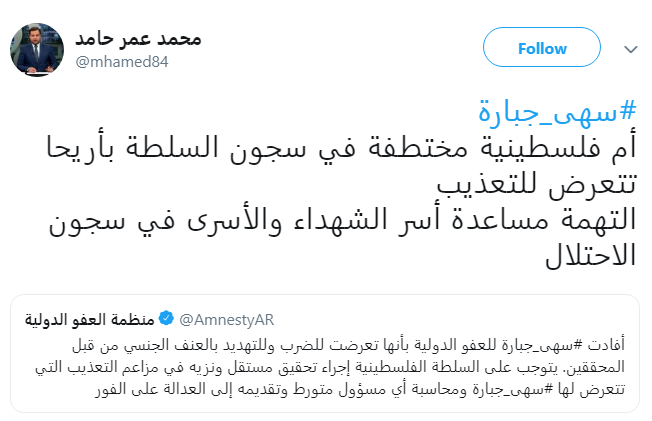Expand the tweet options chevron
The height and width of the screenshot is (421, 652).
point(628,48)
